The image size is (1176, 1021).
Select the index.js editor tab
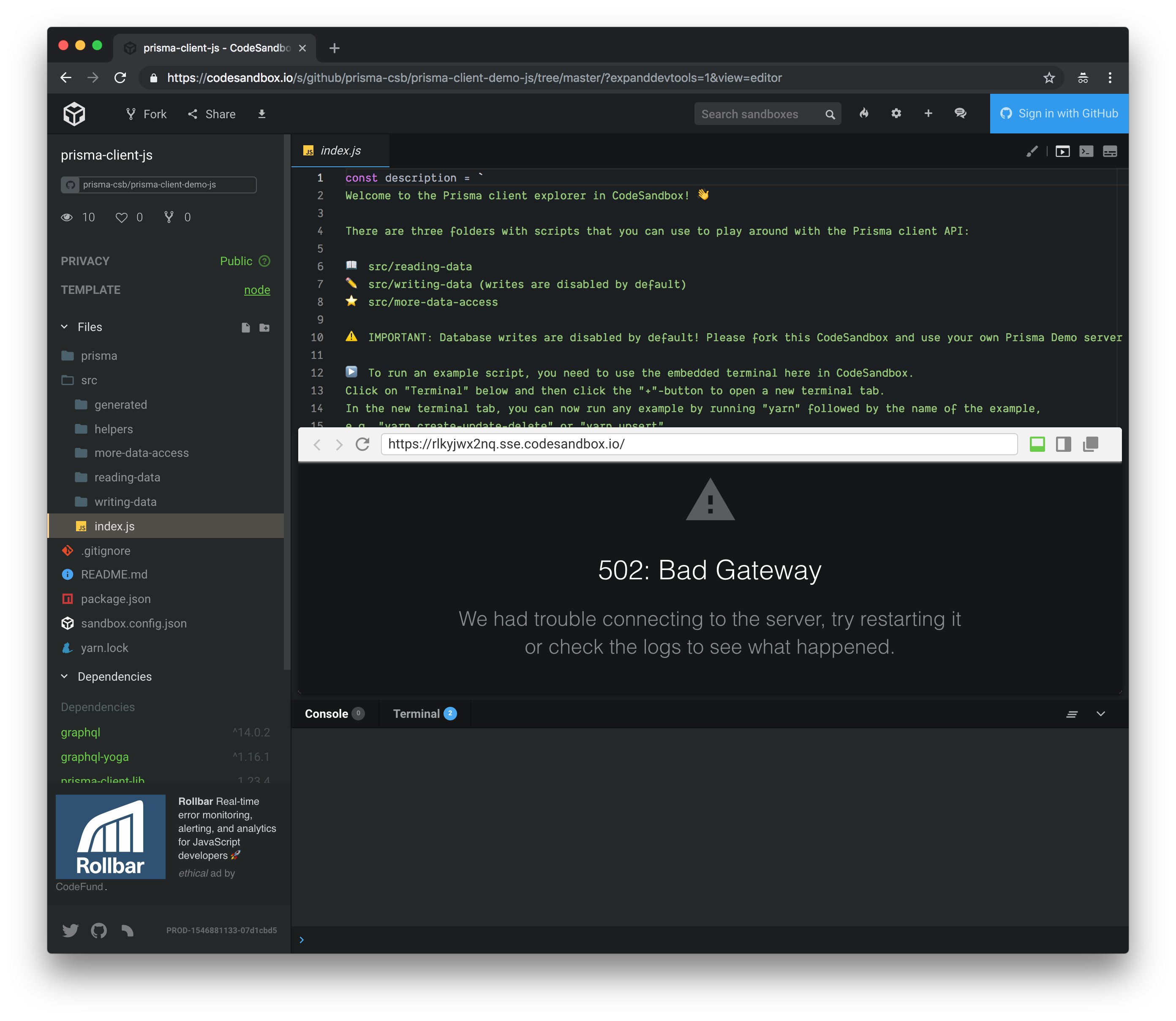click(340, 150)
